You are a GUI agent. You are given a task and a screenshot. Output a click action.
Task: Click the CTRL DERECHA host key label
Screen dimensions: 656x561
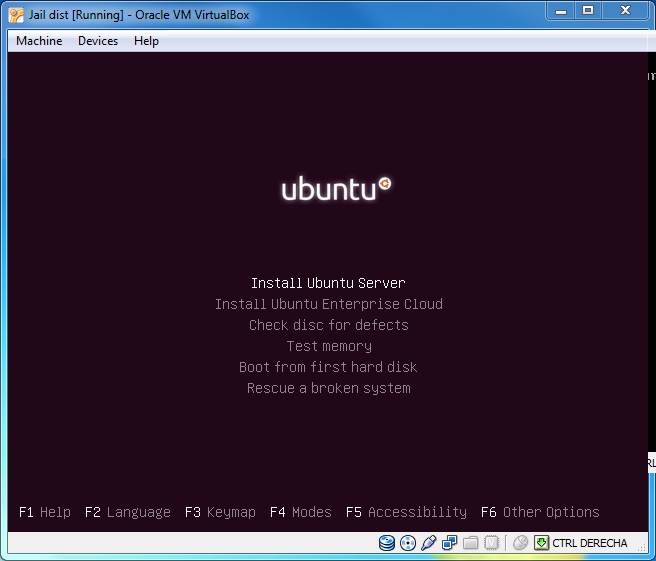(589, 543)
